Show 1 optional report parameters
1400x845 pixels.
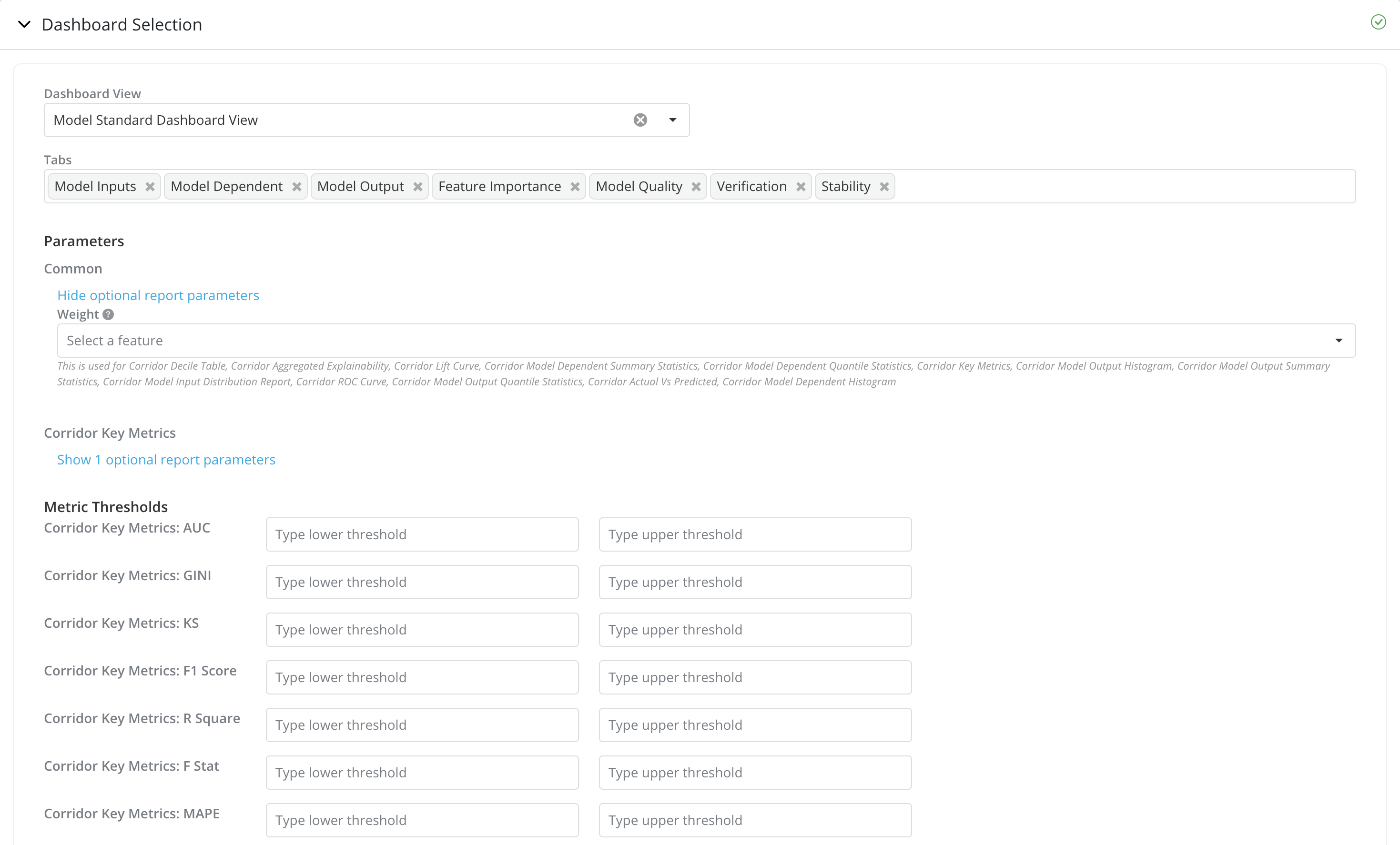pyautogui.click(x=166, y=459)
